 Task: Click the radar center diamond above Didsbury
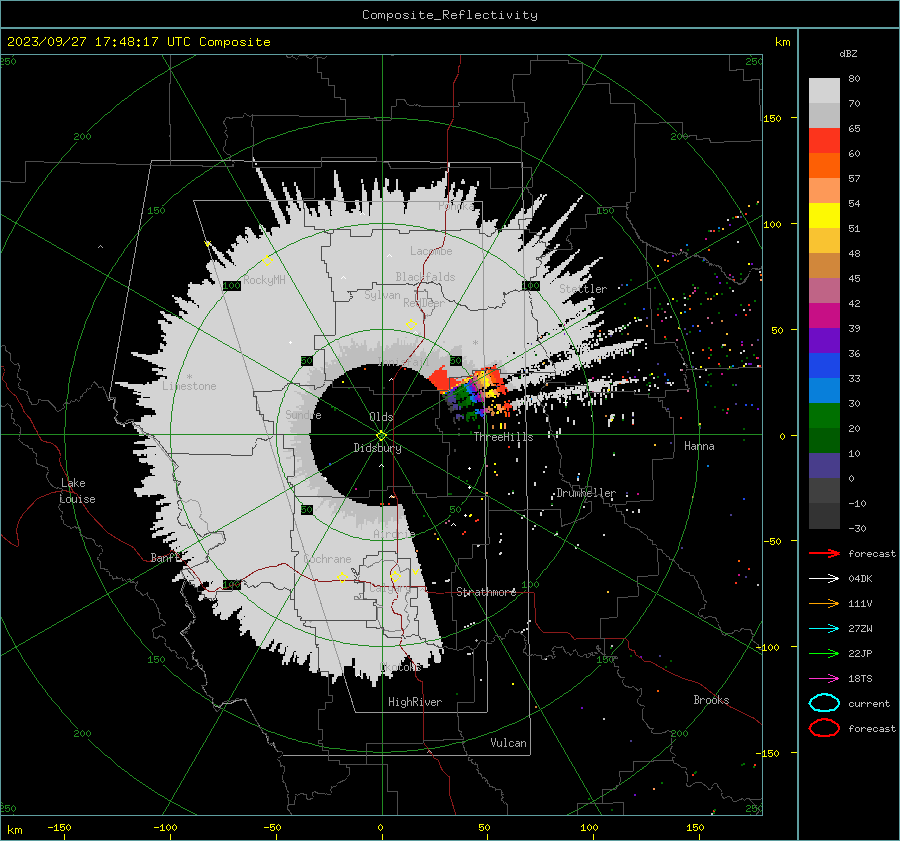pos(381,436)
